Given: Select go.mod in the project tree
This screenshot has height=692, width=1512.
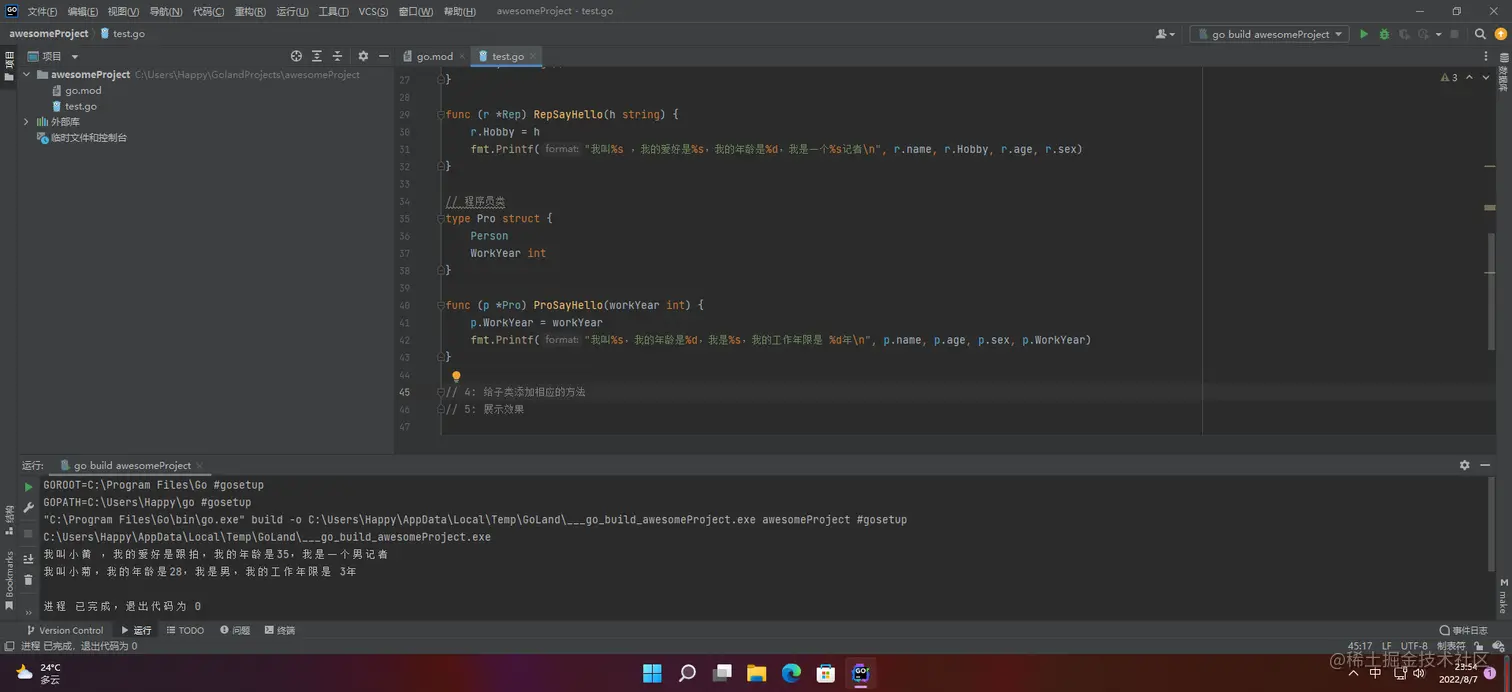Looking at the screenshot, I should tap(83, 90).
